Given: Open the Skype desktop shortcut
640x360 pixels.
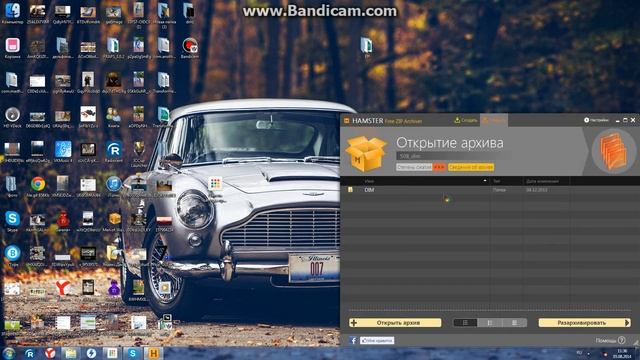Looking at the screenshot, I should coord(12,222).
